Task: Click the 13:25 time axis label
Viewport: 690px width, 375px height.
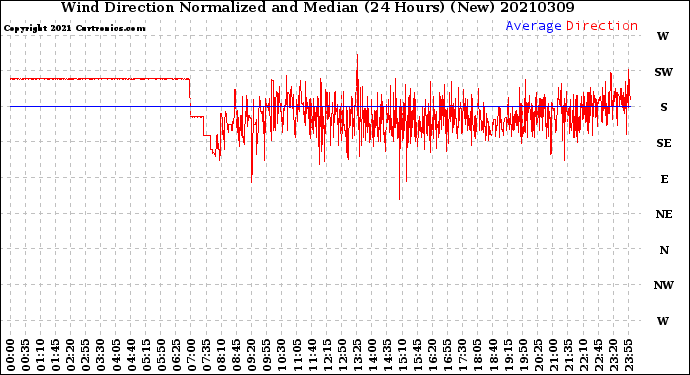Action: pyautogui.click(x=357, y=355)
